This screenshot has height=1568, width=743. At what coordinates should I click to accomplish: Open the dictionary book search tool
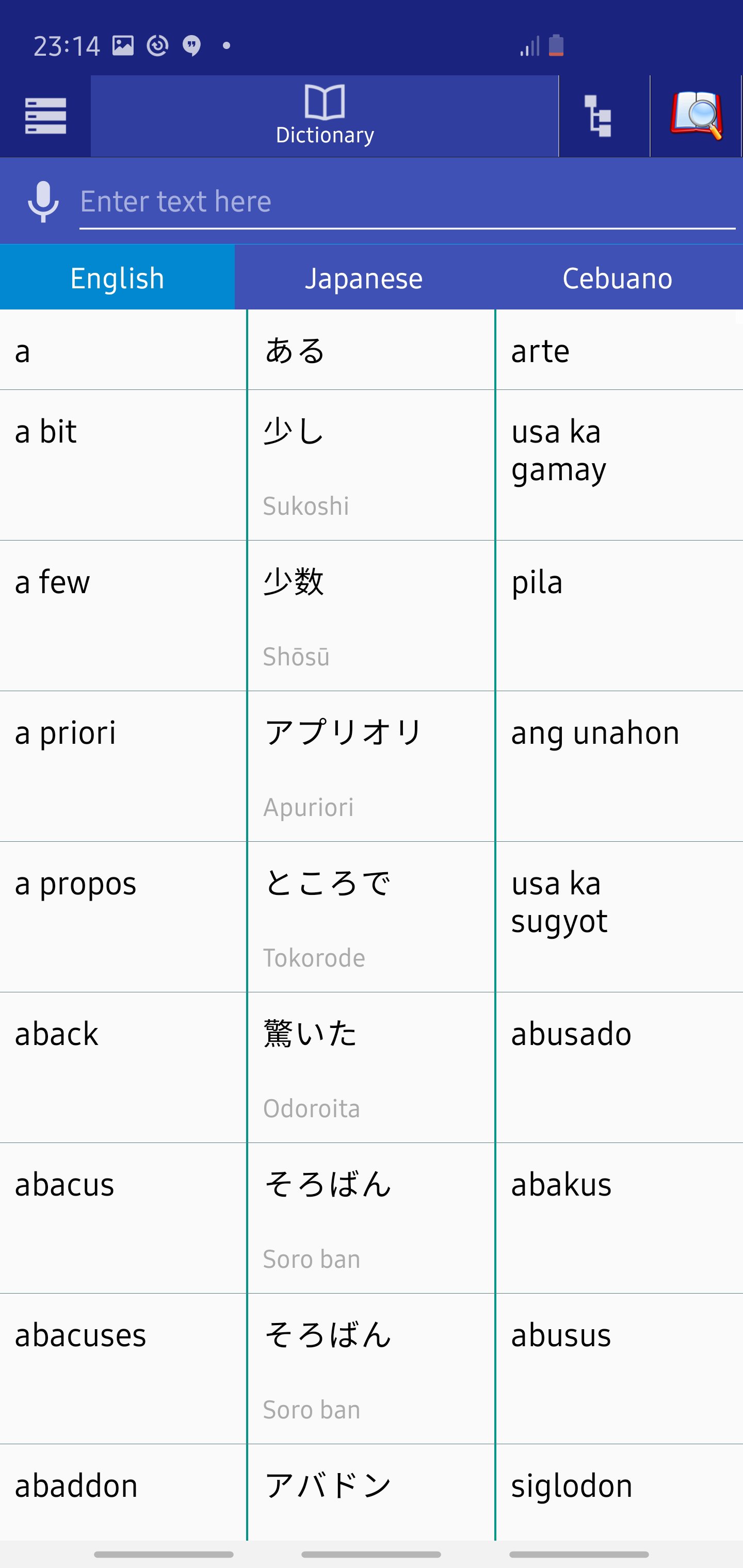click(x=696, y=115)
